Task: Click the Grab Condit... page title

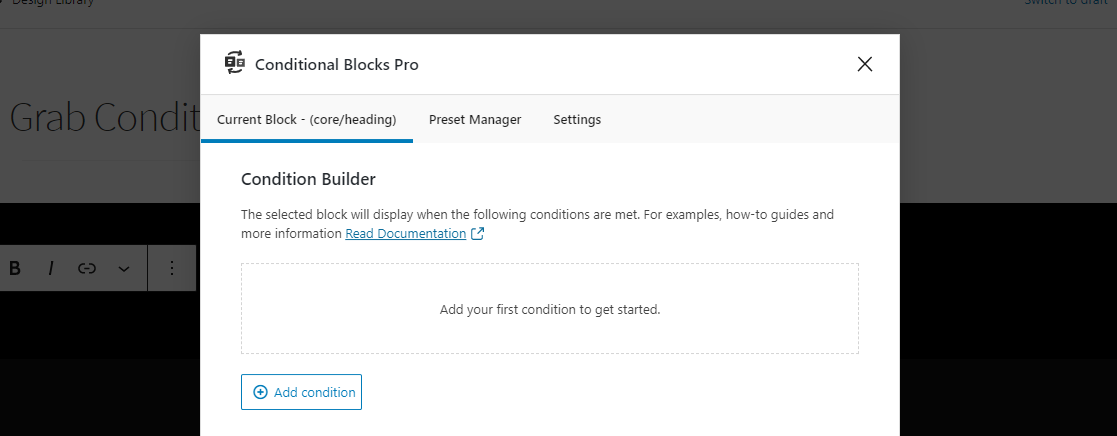Action: [x=105, y=117]
